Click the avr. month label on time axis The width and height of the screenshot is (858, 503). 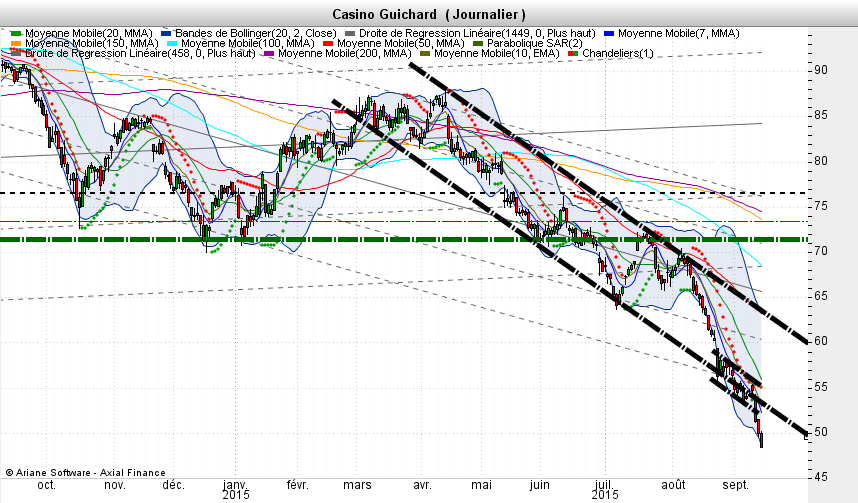[422, 485]
